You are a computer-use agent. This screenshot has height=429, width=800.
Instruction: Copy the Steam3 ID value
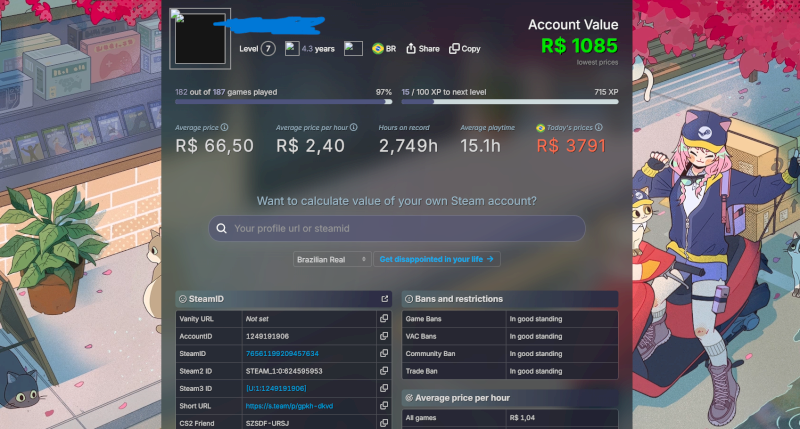[x=384, y=388]
